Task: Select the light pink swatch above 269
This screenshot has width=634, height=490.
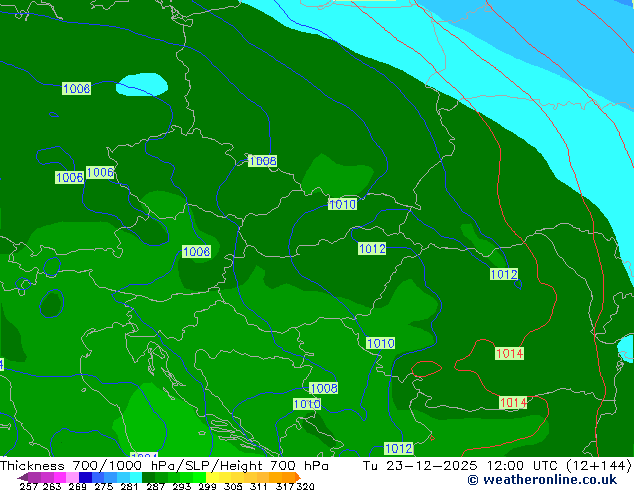Action: [72, 477]
